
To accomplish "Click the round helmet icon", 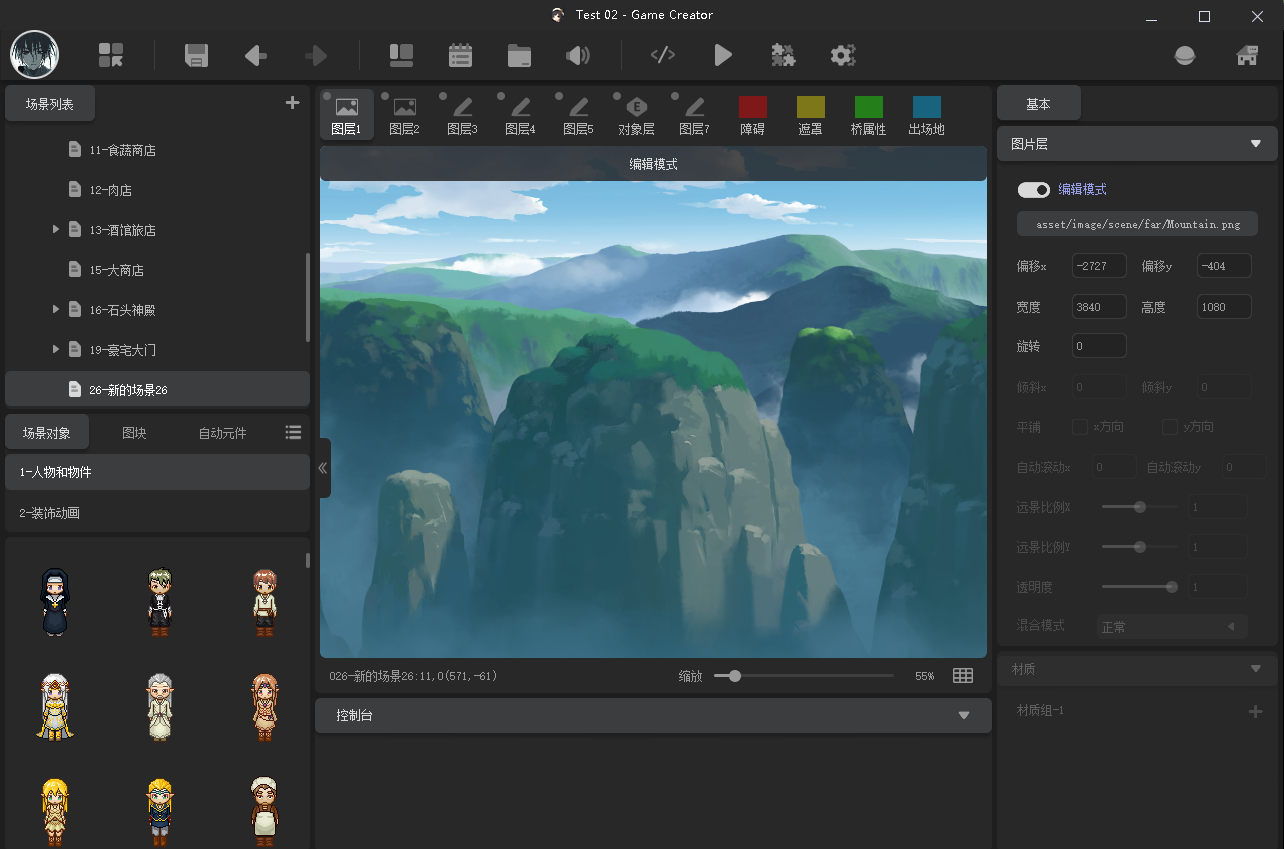I will click(x=1185, y=55).
